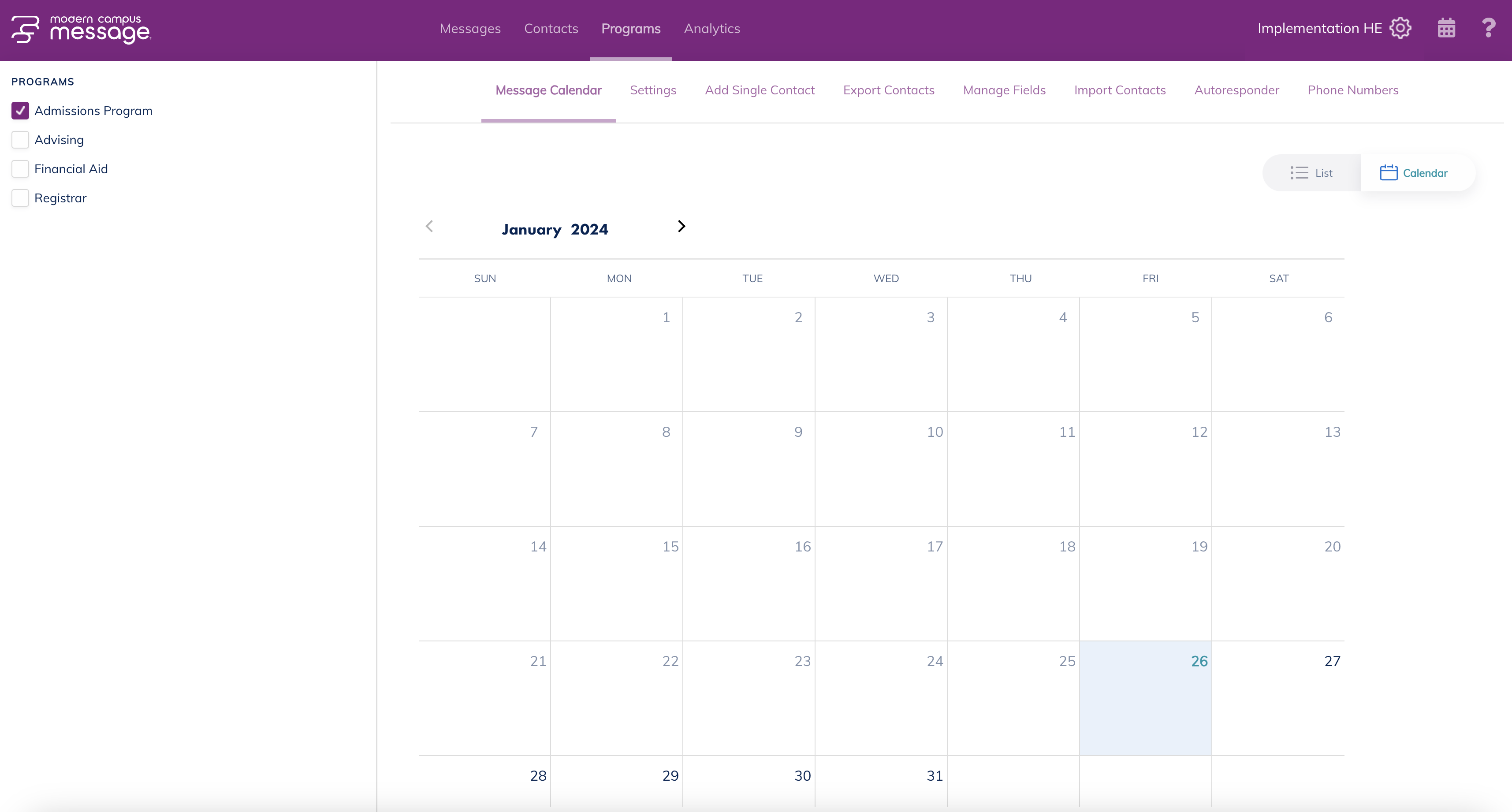Open the Implementation HE settings gear
Viewport: 1512px width, 812px height.
pos(1400,28)
